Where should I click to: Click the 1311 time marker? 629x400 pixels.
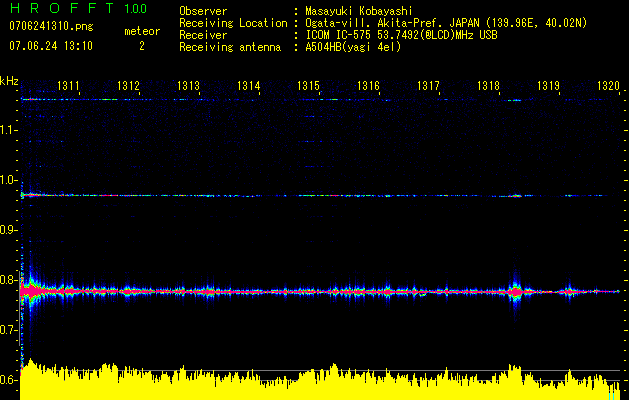tap(68, 85)
